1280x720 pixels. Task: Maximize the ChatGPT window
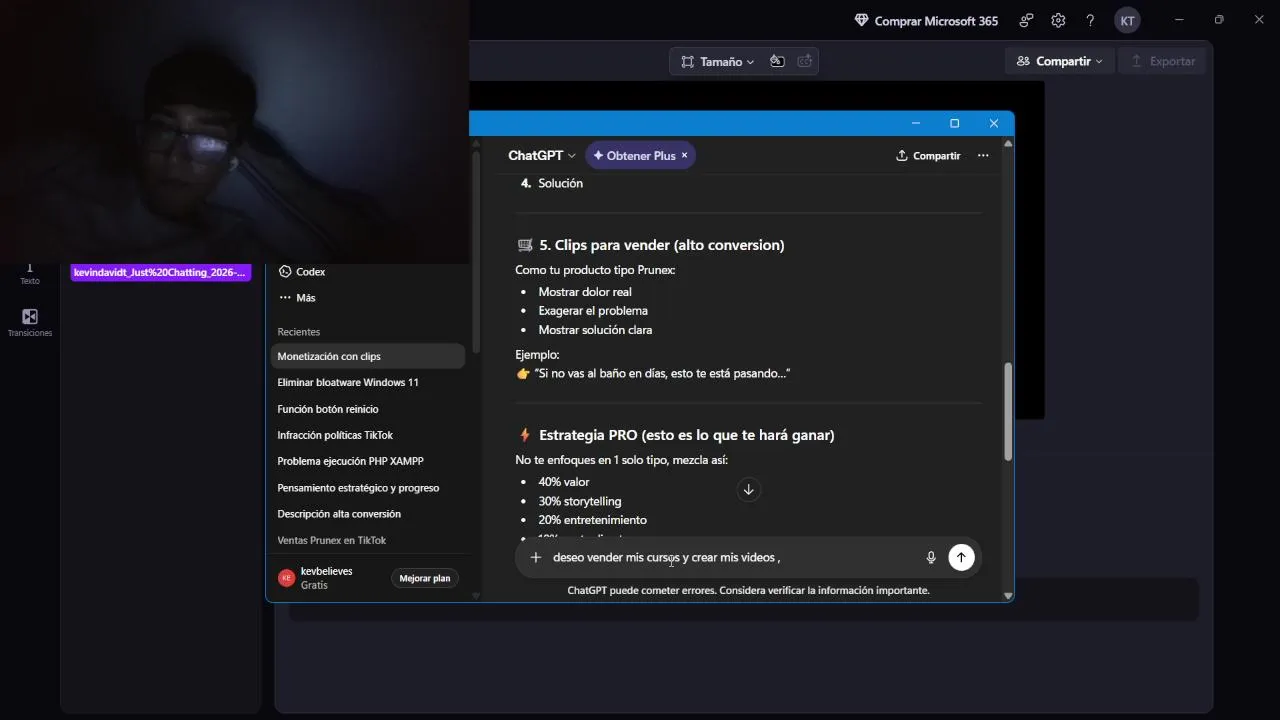954,123
